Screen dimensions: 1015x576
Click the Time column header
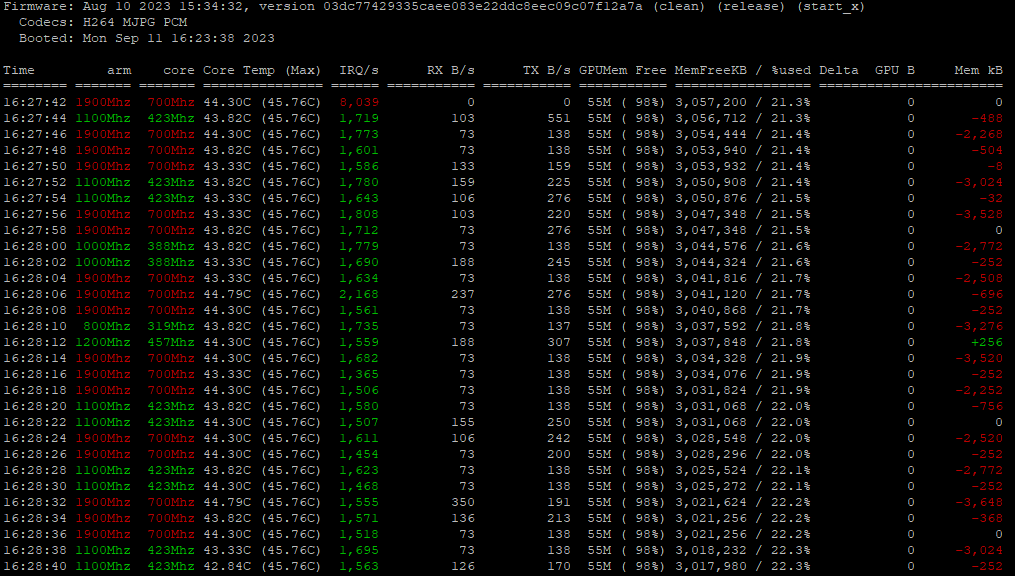point(18,71)
